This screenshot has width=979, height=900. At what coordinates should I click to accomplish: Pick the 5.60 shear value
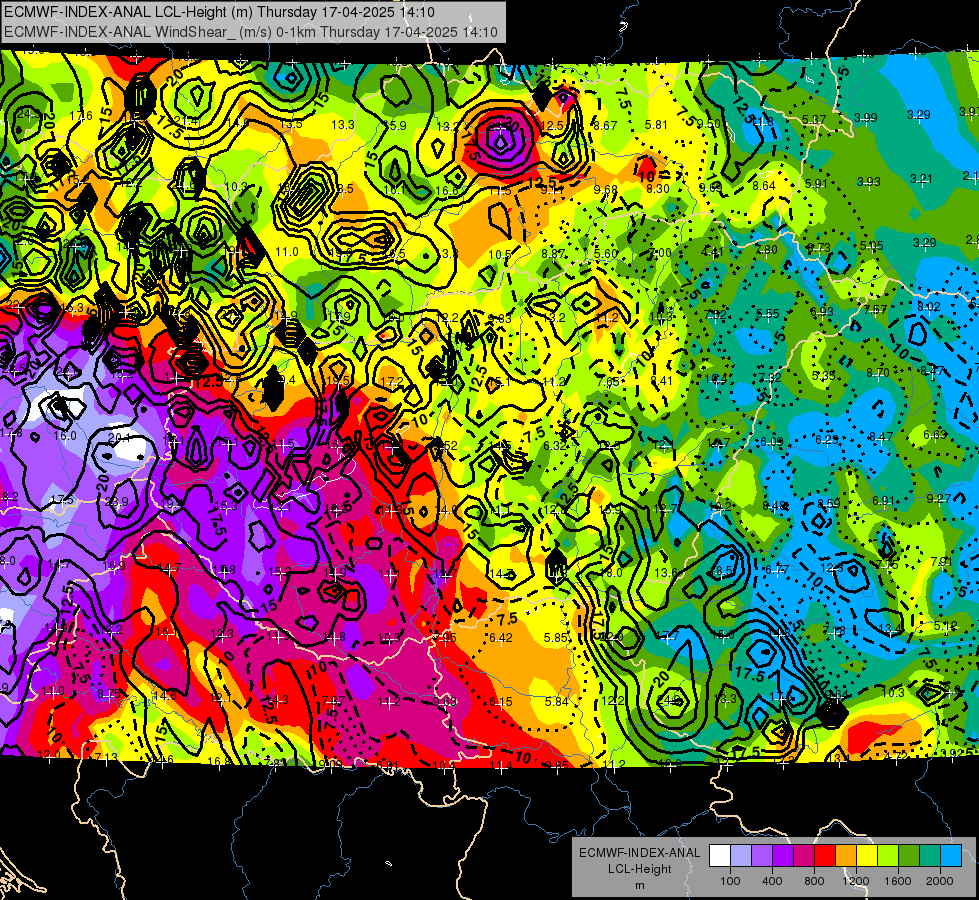tap(606, 253)
